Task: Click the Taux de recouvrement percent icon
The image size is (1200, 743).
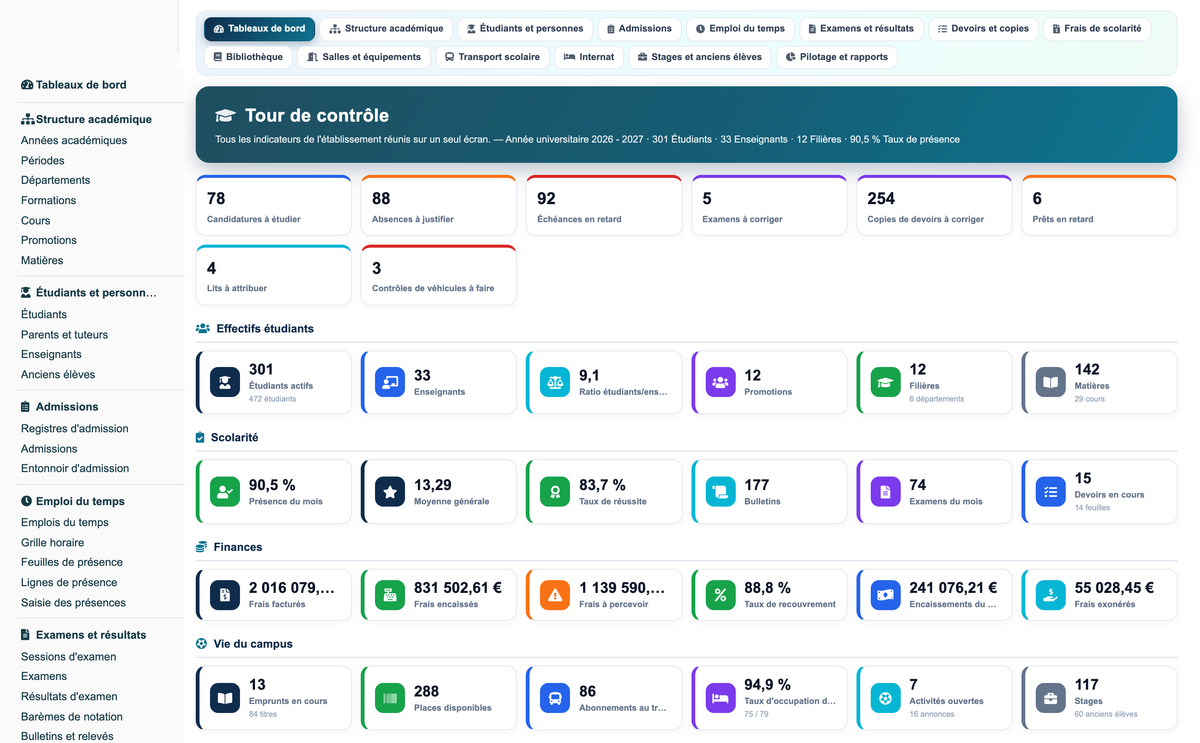Action: 720,595
